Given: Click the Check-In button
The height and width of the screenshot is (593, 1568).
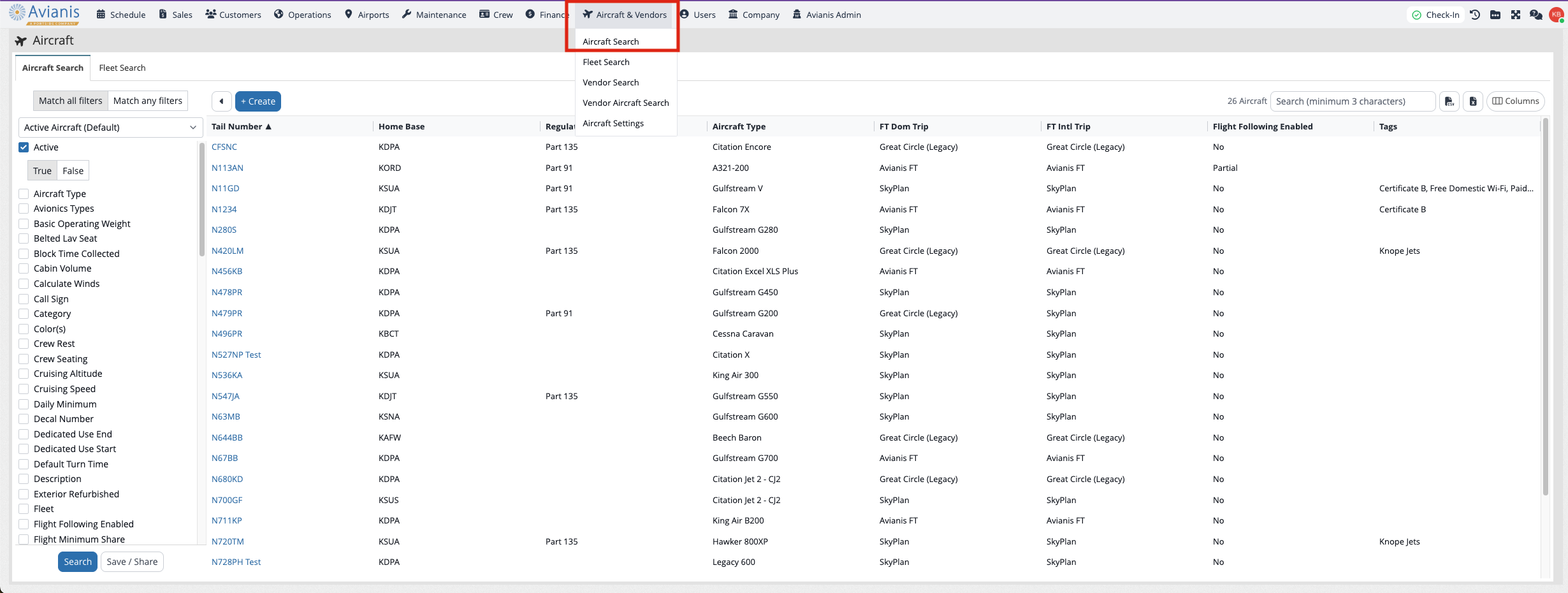Looking at the screenshot, I should coord(1435,15).
